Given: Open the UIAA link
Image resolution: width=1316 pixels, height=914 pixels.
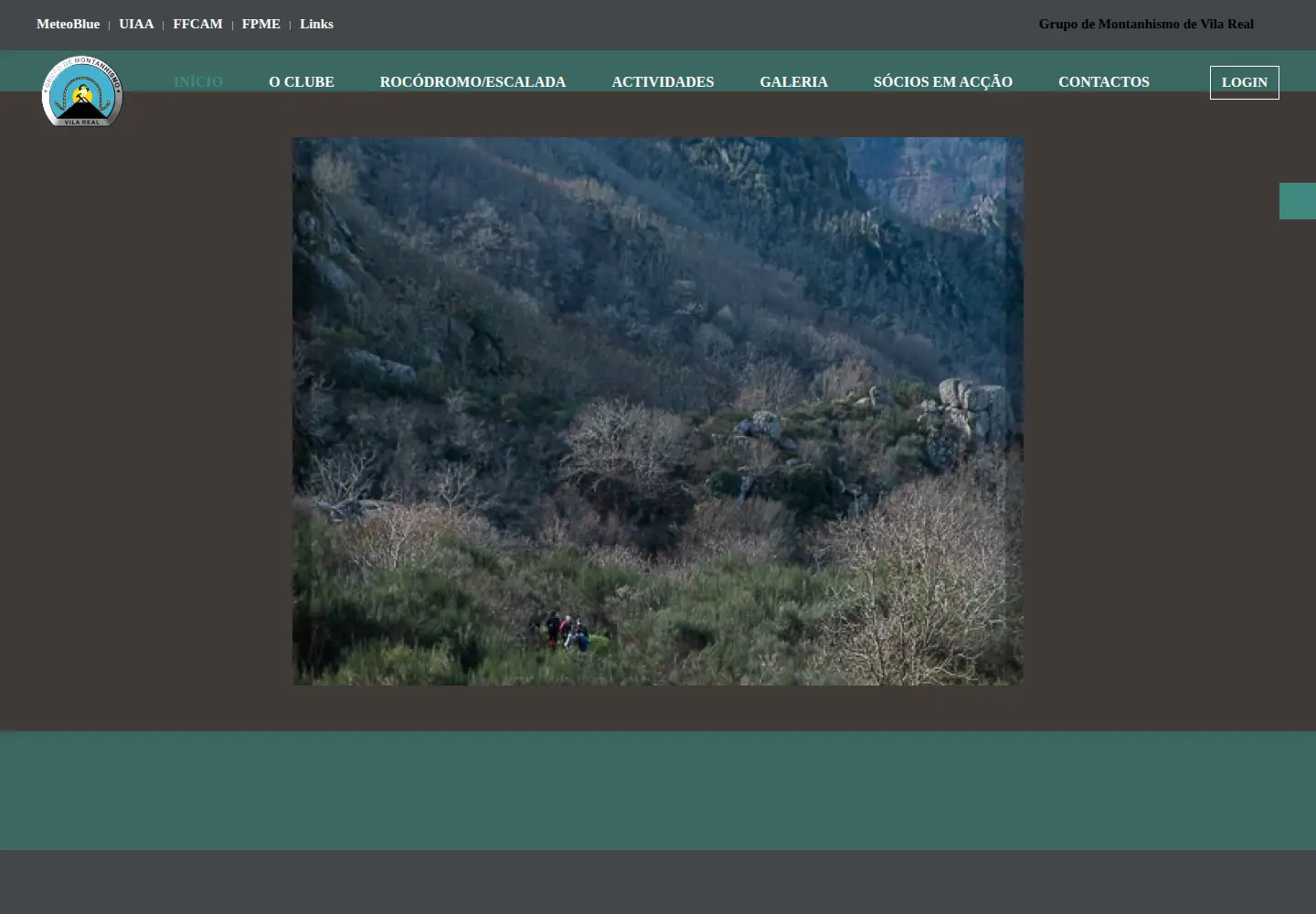Looking at the screenshot, I should [x=136, y=25].
